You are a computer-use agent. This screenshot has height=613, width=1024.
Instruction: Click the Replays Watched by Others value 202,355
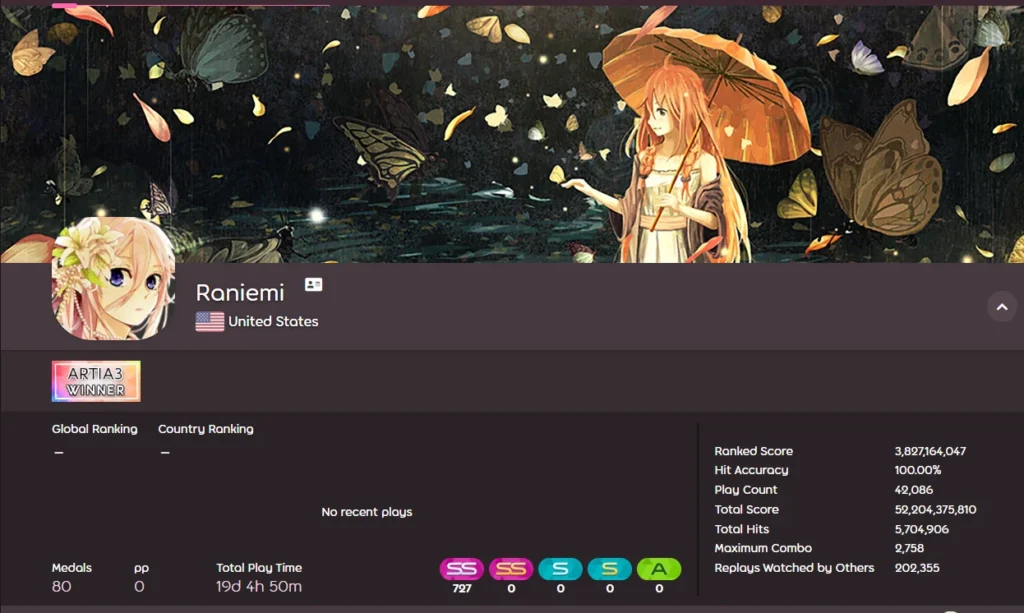[x=917, y=567]
